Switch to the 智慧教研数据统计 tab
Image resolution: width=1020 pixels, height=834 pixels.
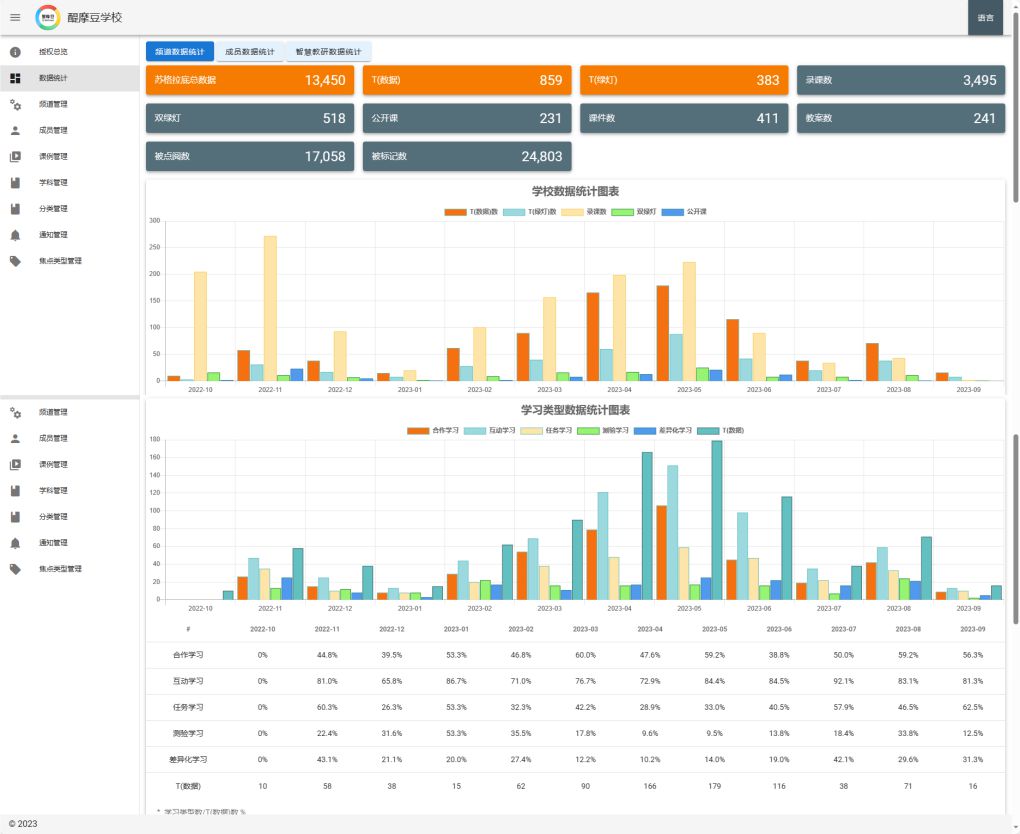click(328, 51)
